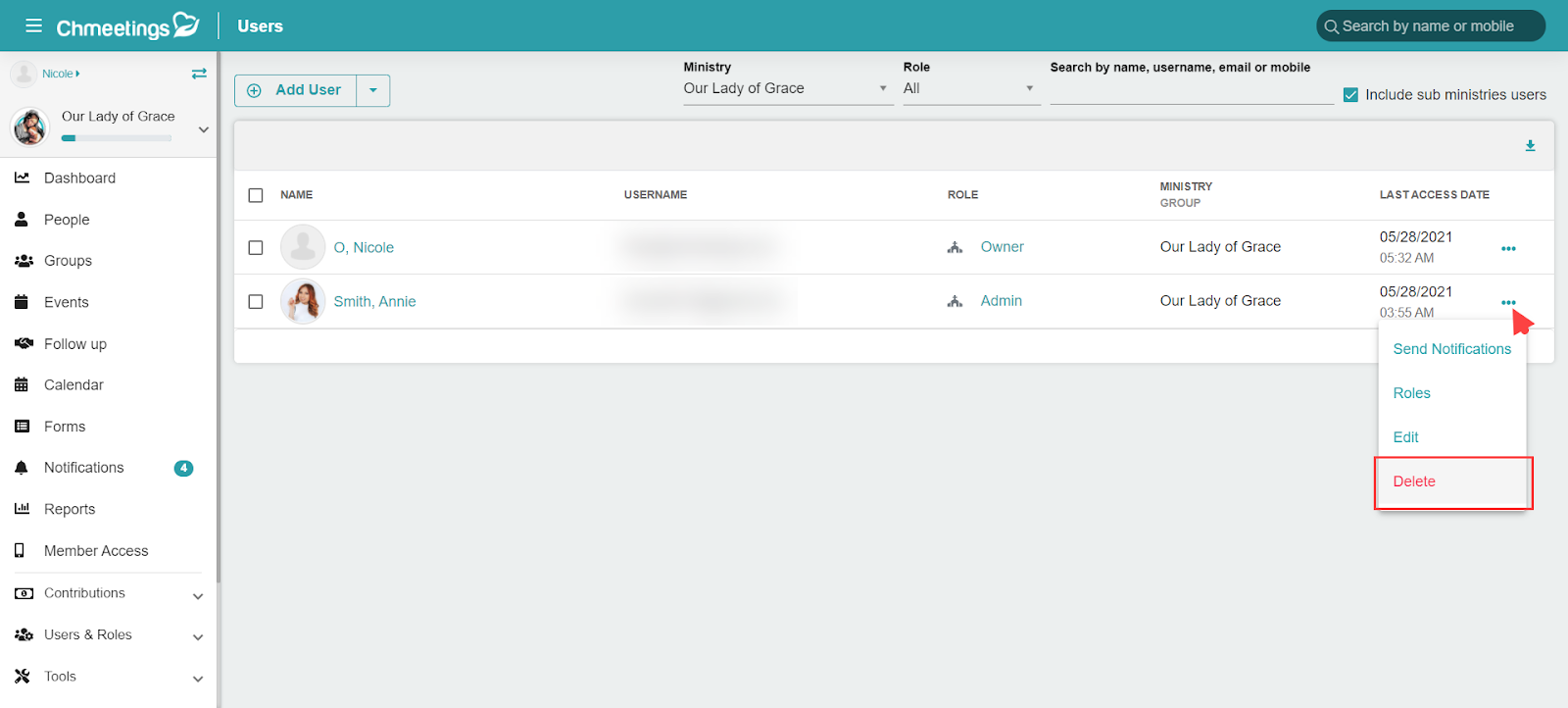Open the Follow up section
The image size is (1568, 708).
tap(74, 344)
